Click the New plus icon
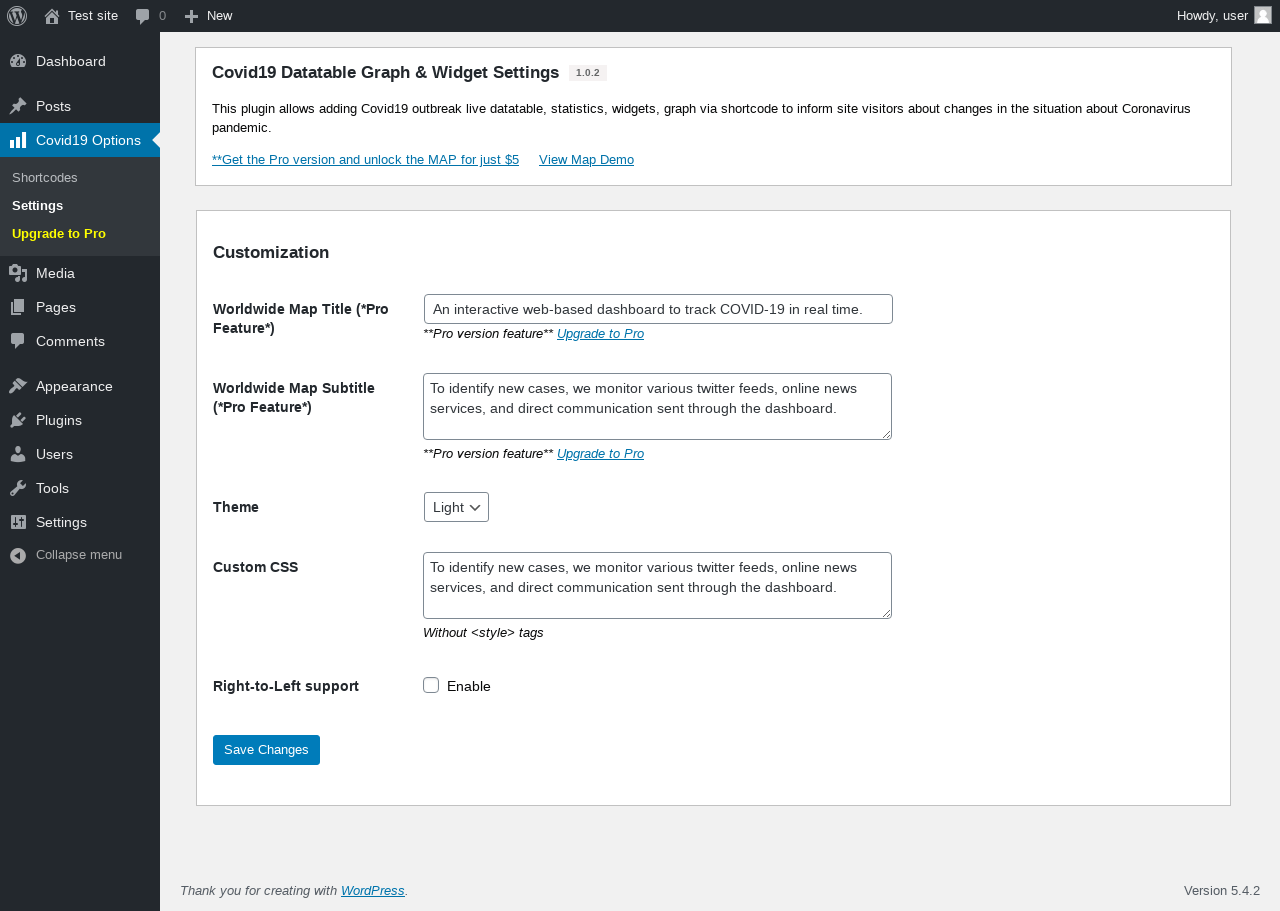Image resolution: width=1280 pixels, height=911 pixels. (x=192, y=16)
